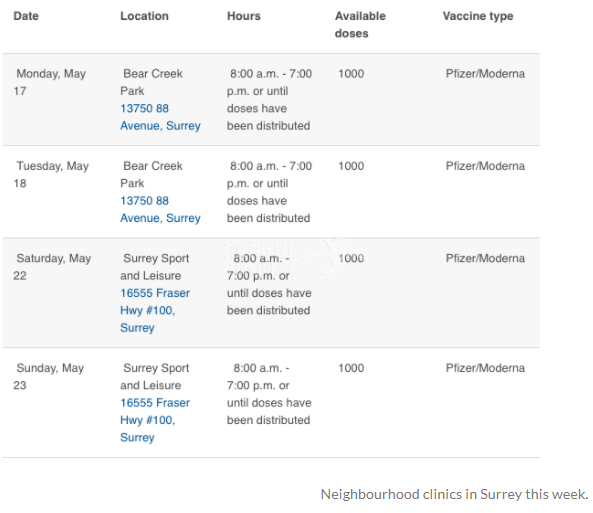The image size is (593, 513).
Task: Click the Location column header
Action: 144,16
